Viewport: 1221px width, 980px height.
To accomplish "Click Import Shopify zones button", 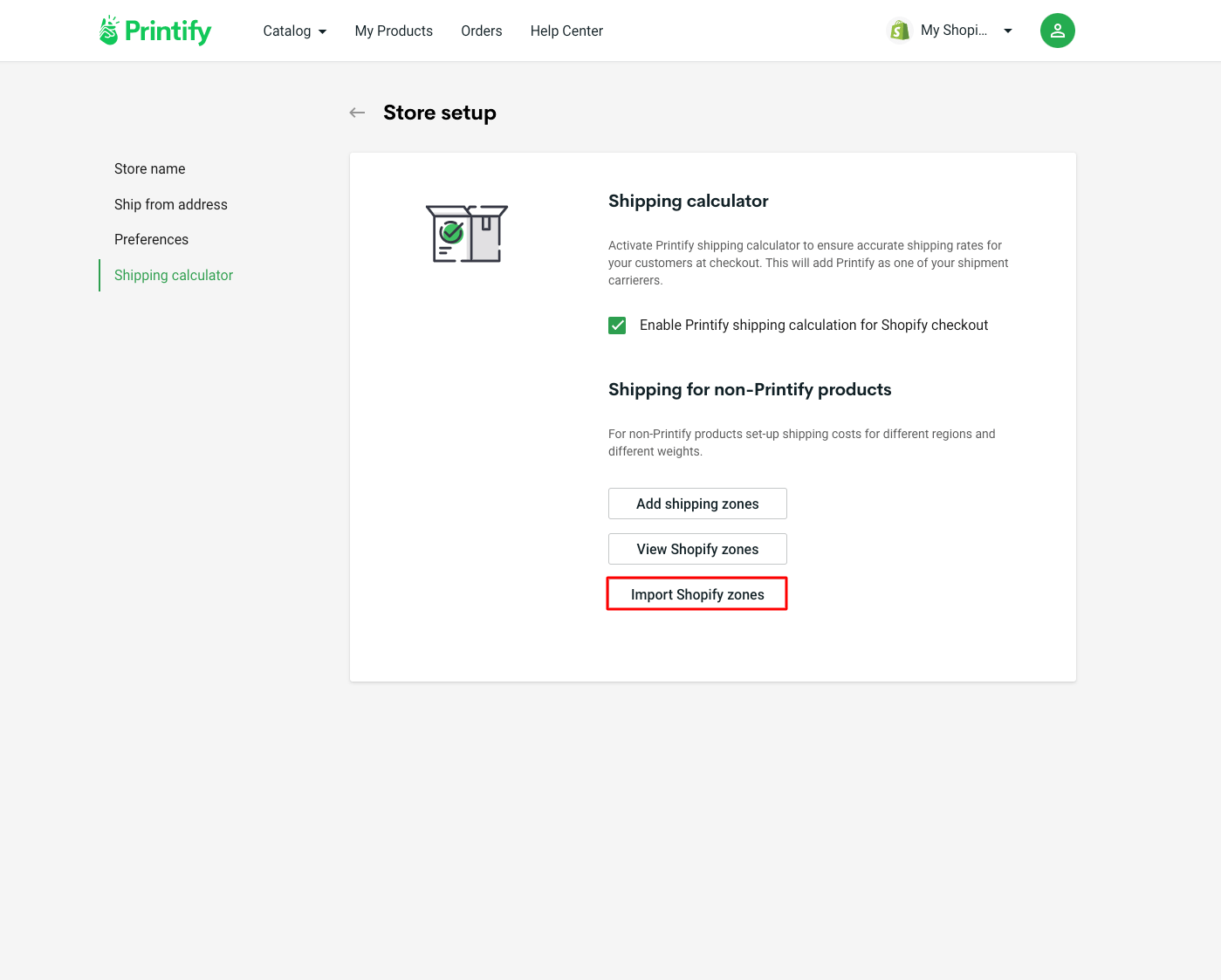I will pyautogui.click(x=697, y=594).
